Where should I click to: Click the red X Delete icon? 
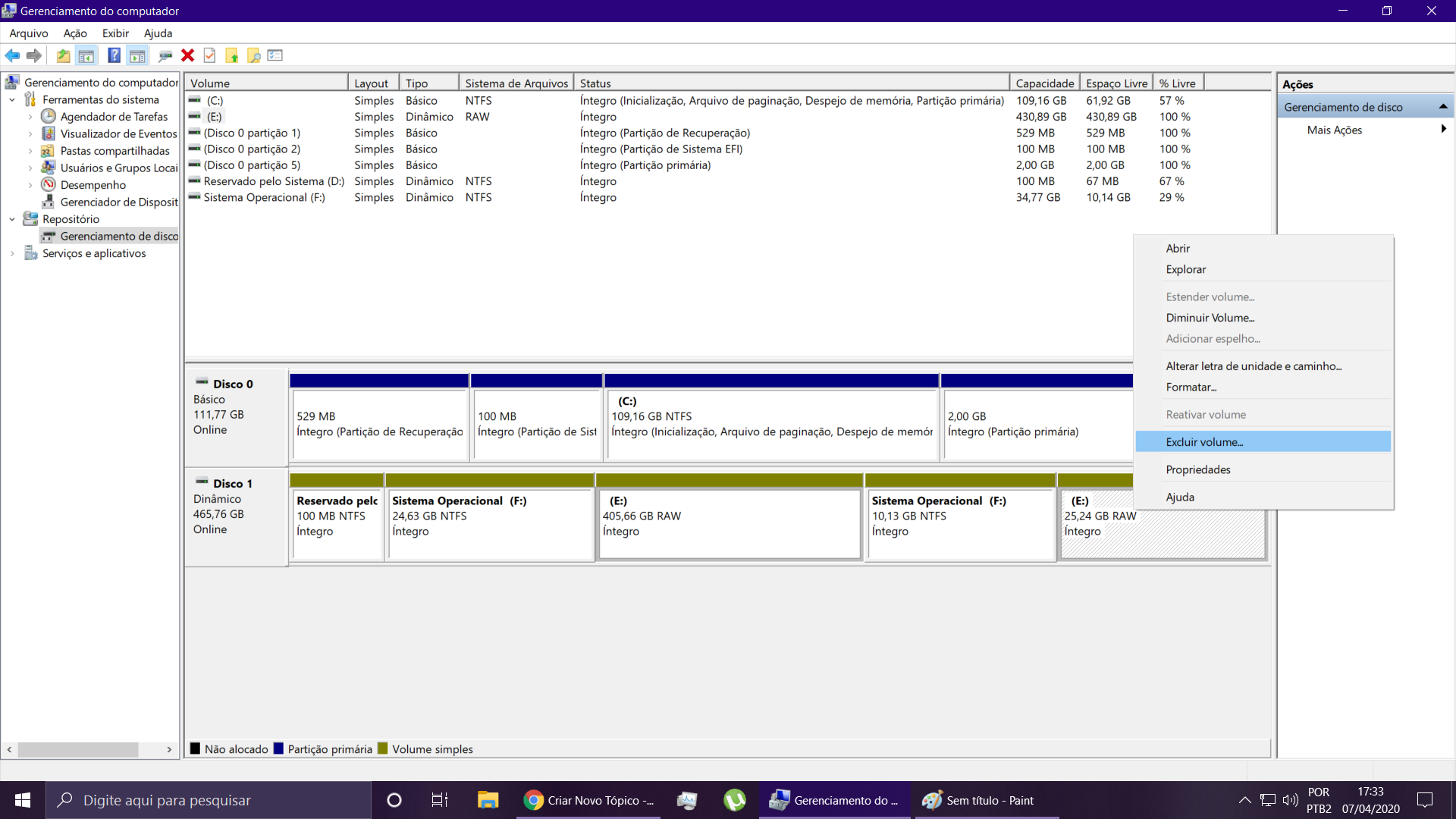[187, 55]
